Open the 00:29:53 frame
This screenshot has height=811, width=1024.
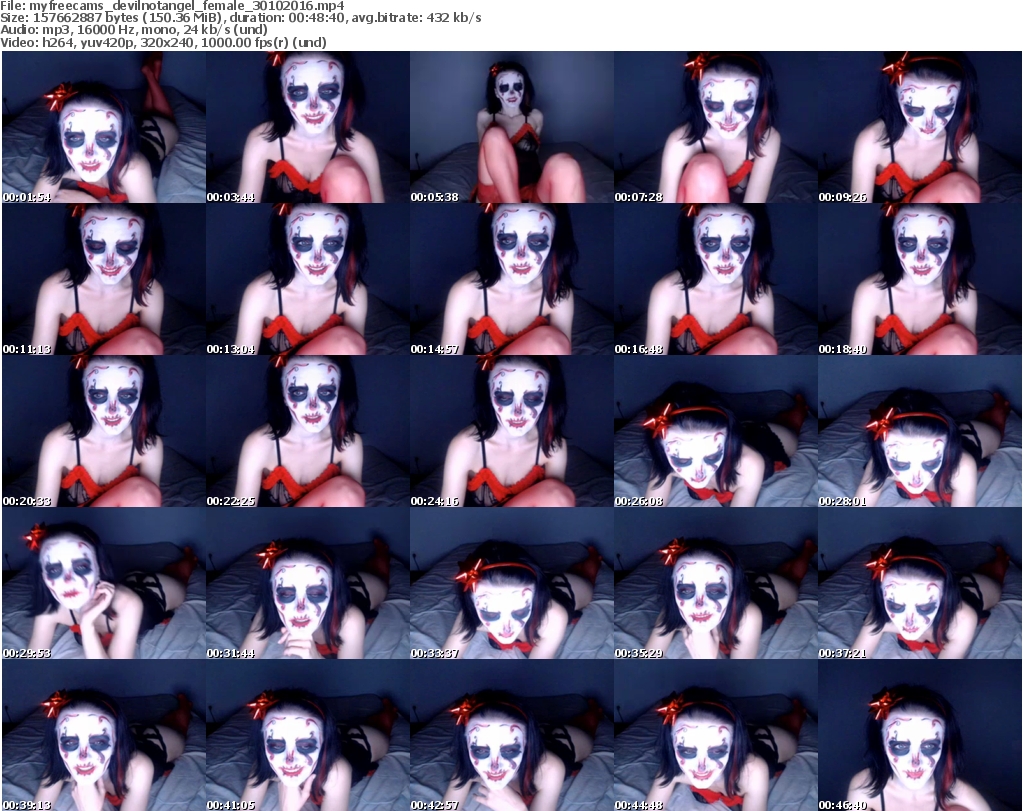(x=103, y=583)
